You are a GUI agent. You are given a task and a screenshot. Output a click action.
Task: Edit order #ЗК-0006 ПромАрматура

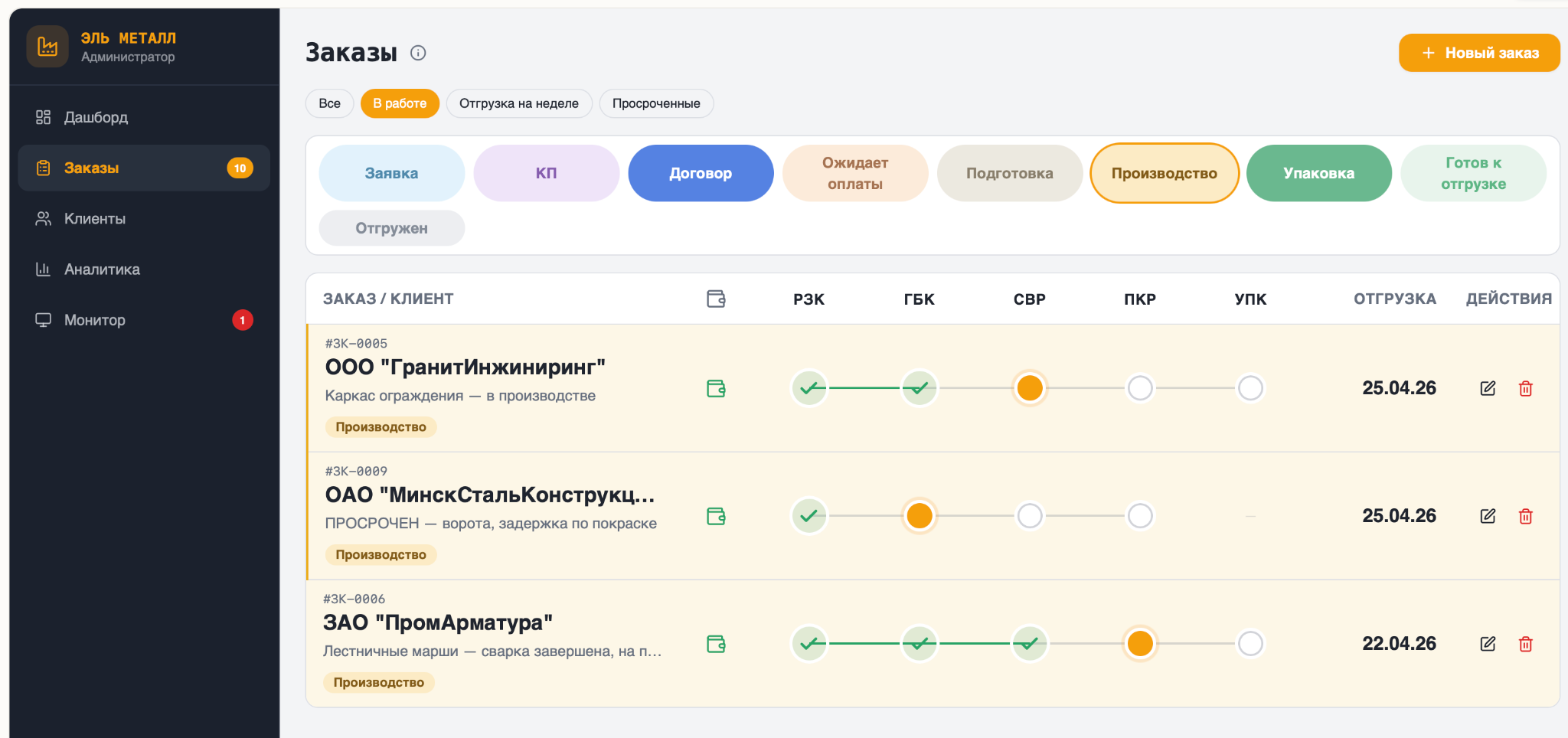(x=1488, y=644)
